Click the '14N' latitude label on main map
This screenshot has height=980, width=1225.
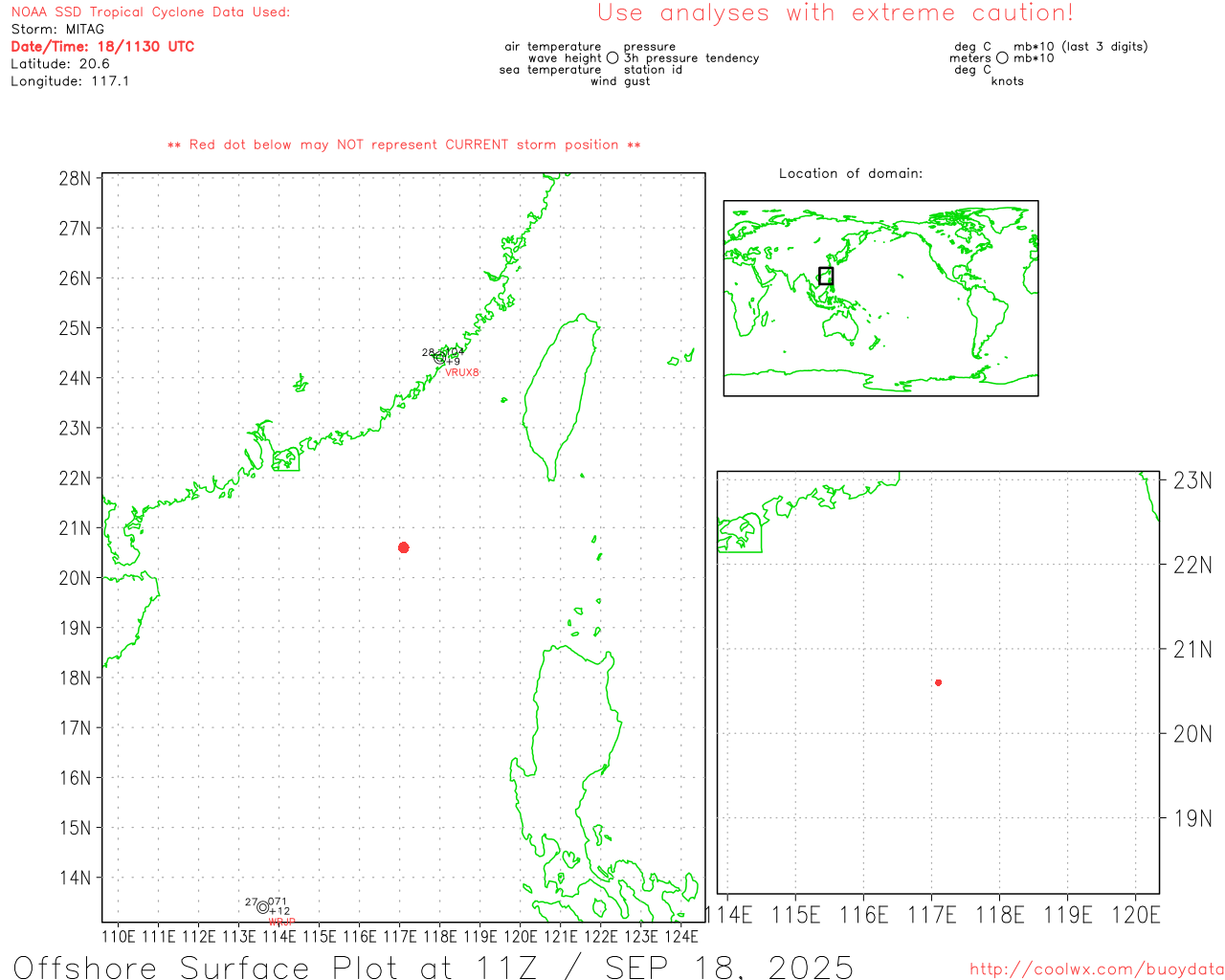(76, 878)
